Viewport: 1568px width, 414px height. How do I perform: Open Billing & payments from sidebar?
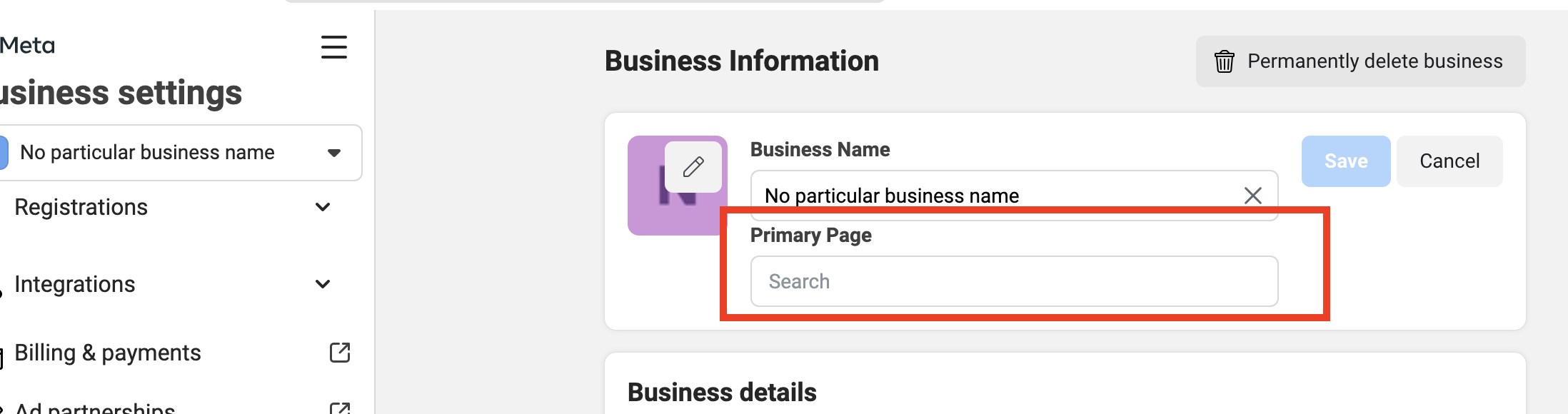coord(108,353)
